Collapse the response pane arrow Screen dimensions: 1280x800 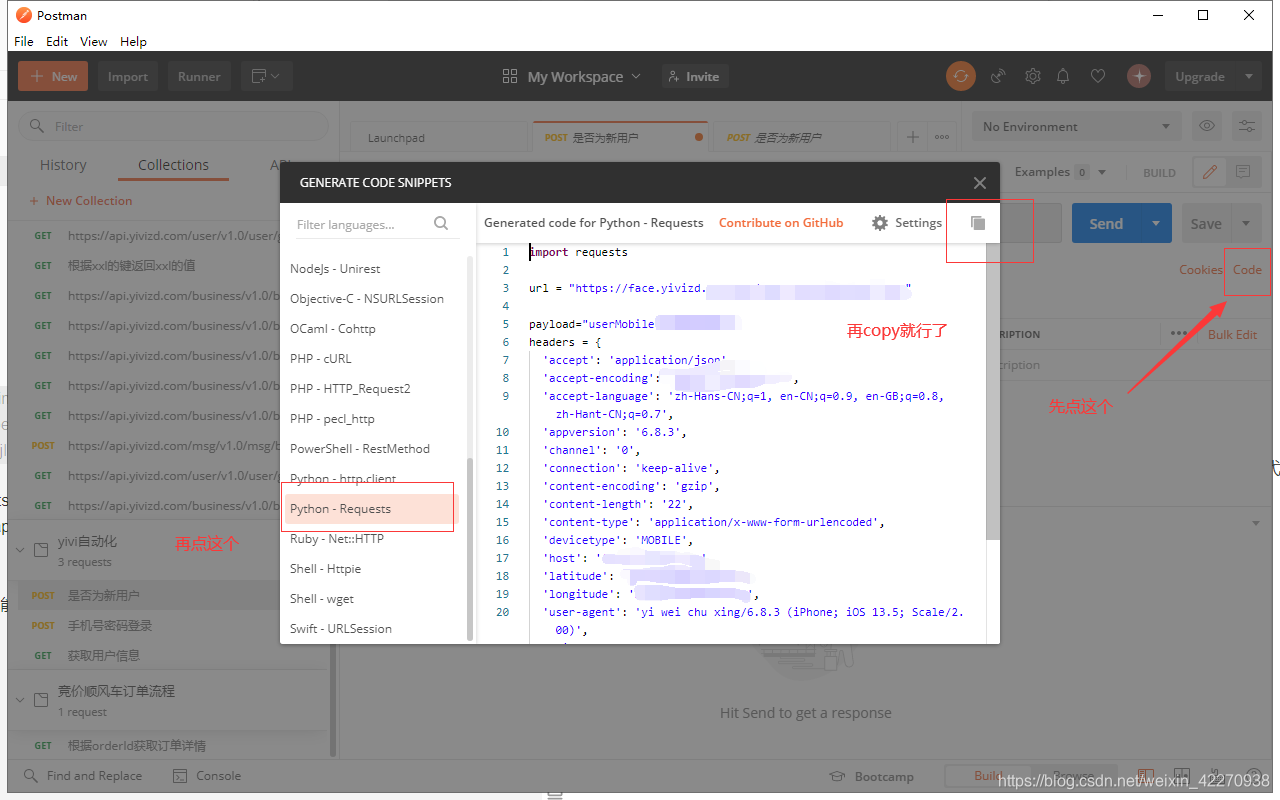click(x=1257, y=523)
